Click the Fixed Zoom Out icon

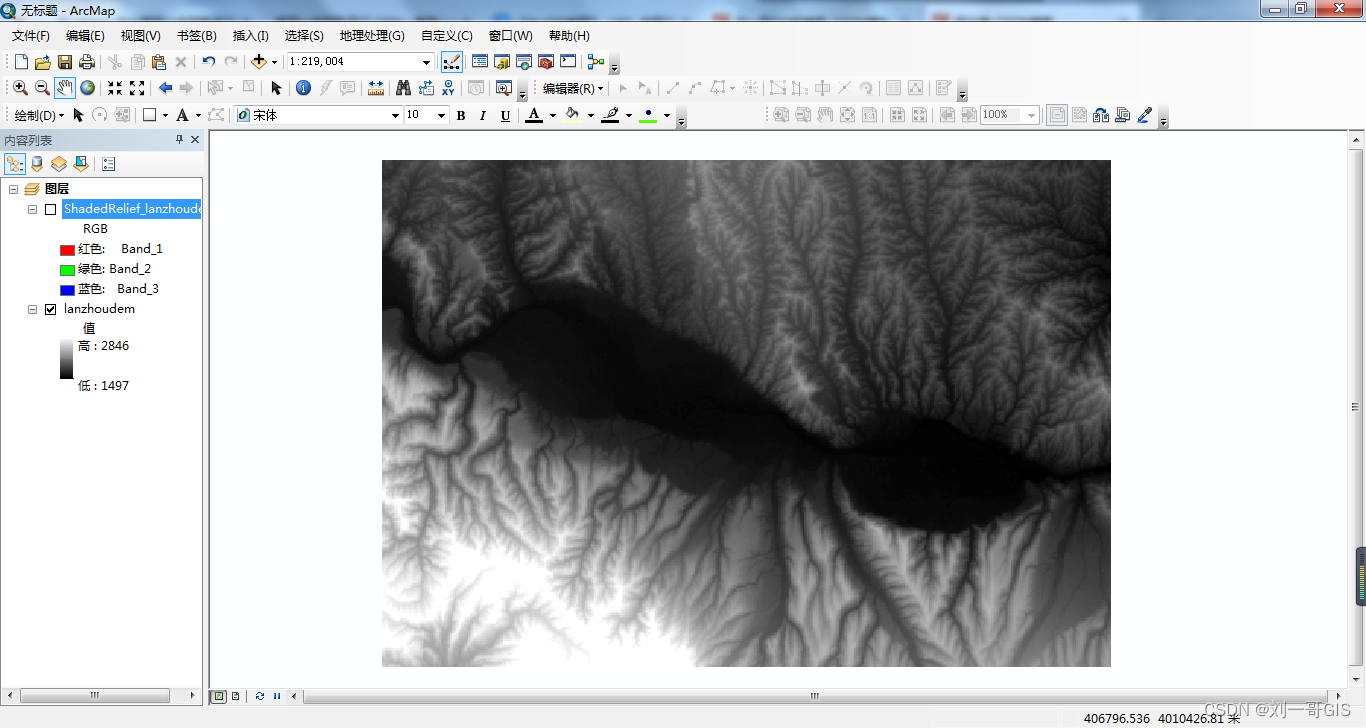point(137,88)
